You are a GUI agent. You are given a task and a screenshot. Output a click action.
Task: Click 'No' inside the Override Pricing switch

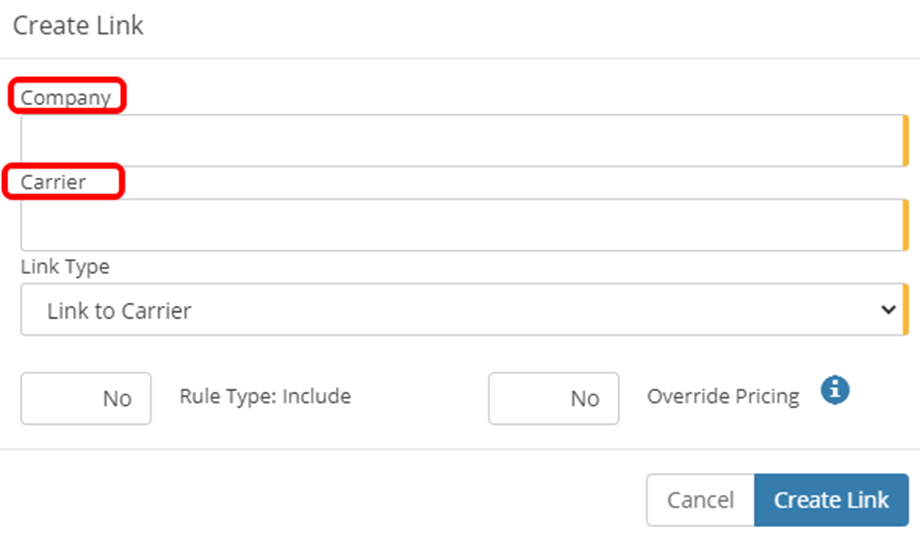tap(585, 399)
